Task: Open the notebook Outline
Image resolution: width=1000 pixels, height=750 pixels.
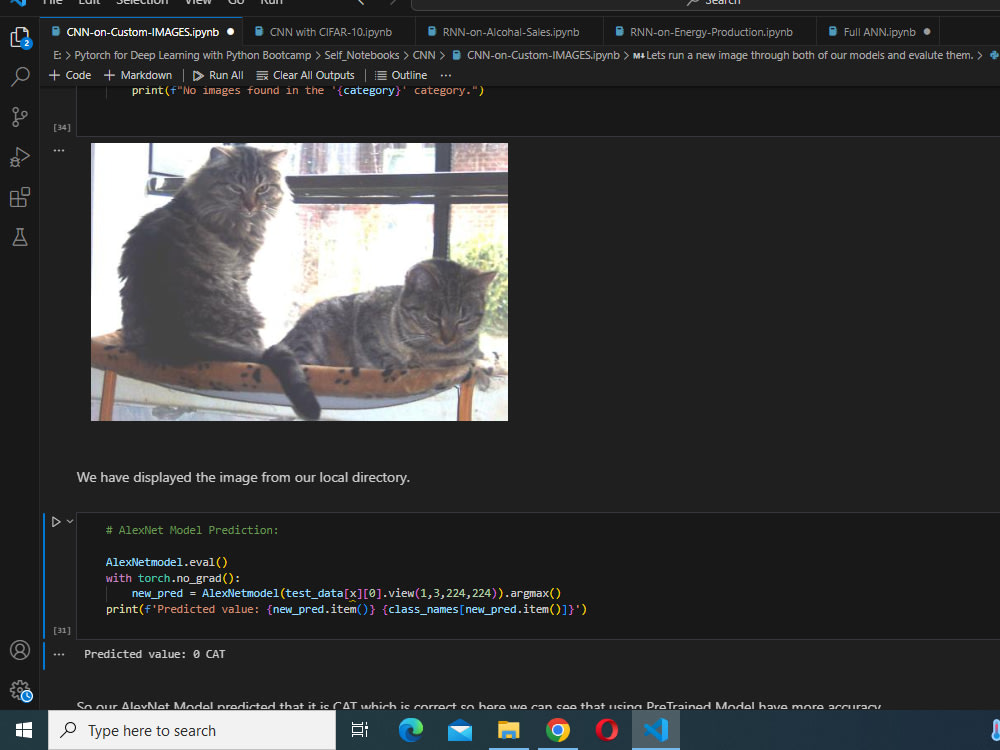Action: point(401,75)
